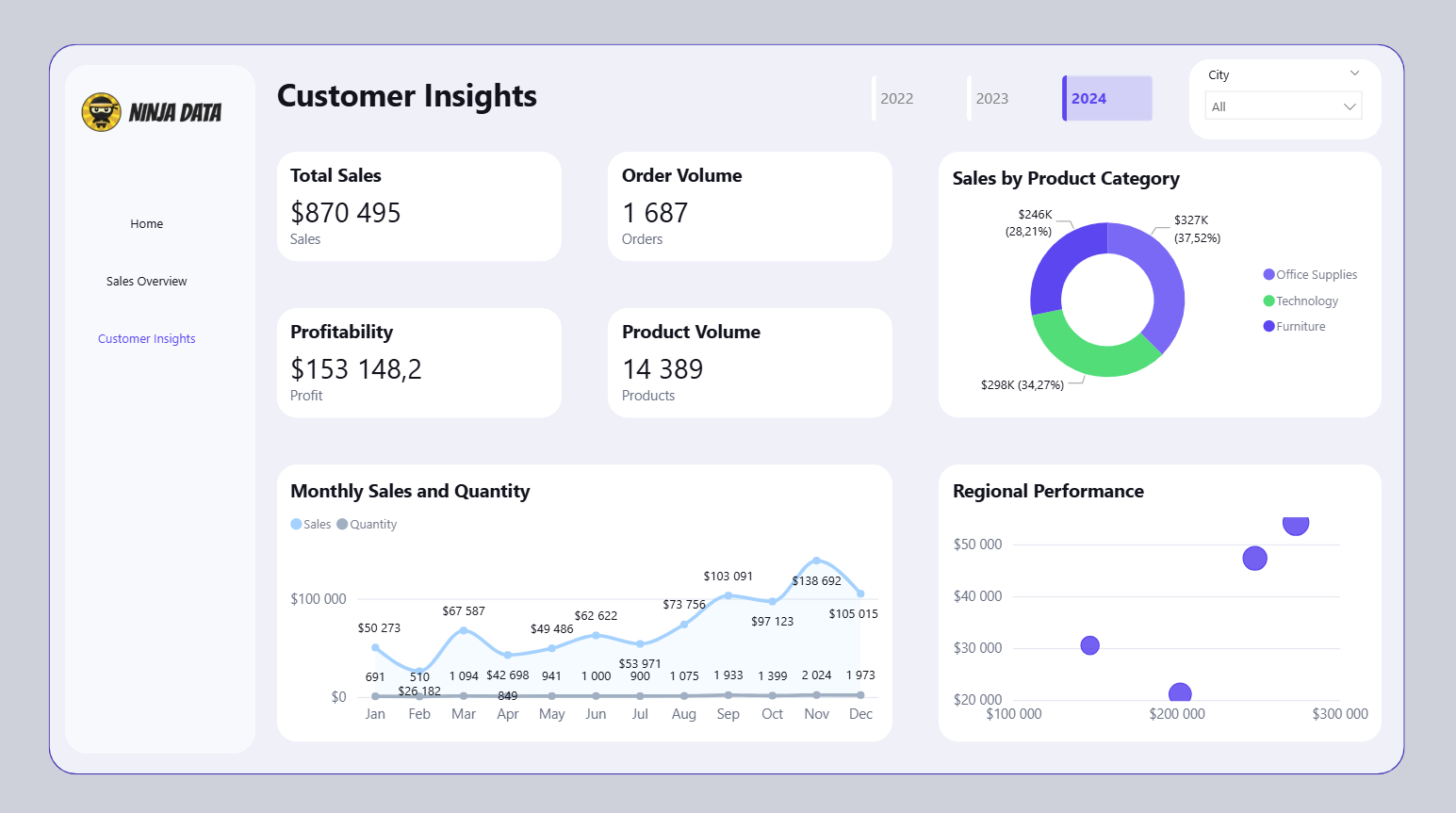Select the Quantity legend marker
This screenshot has width=1456, height=813.
click(x=342, y=525)
